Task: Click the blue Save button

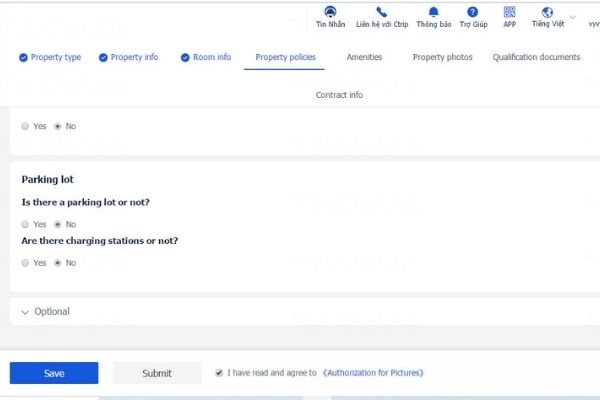Action: (54, 373)
